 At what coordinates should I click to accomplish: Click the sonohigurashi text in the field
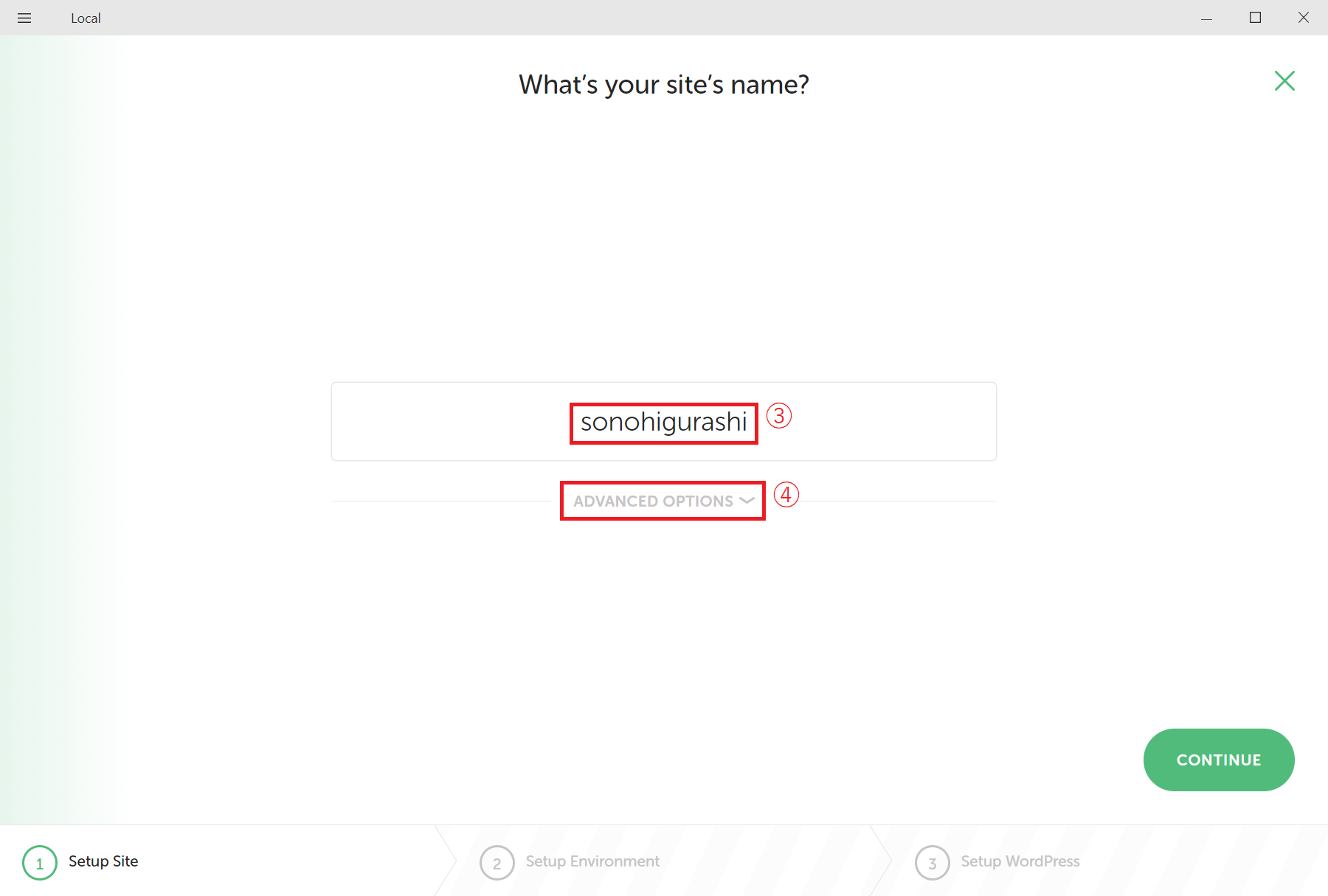[664, 423]
